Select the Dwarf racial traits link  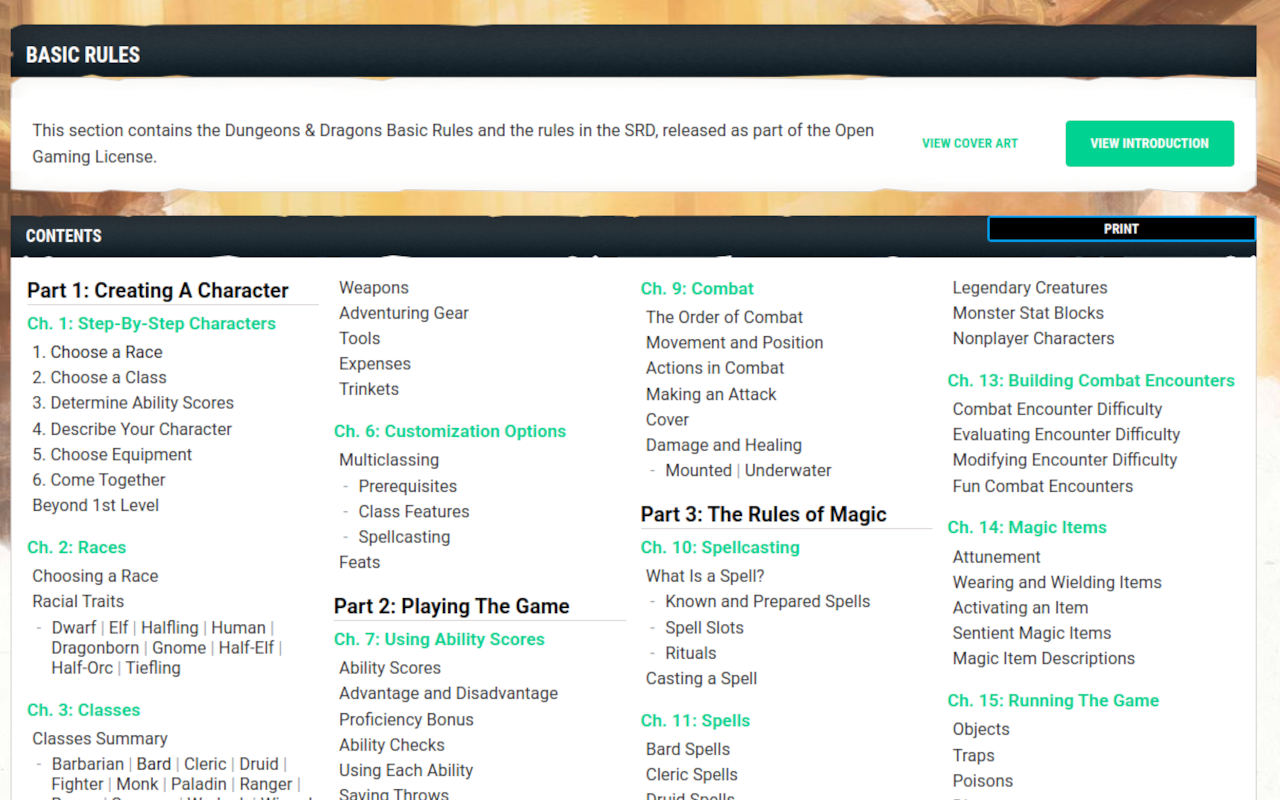click(x=74, y=627)
